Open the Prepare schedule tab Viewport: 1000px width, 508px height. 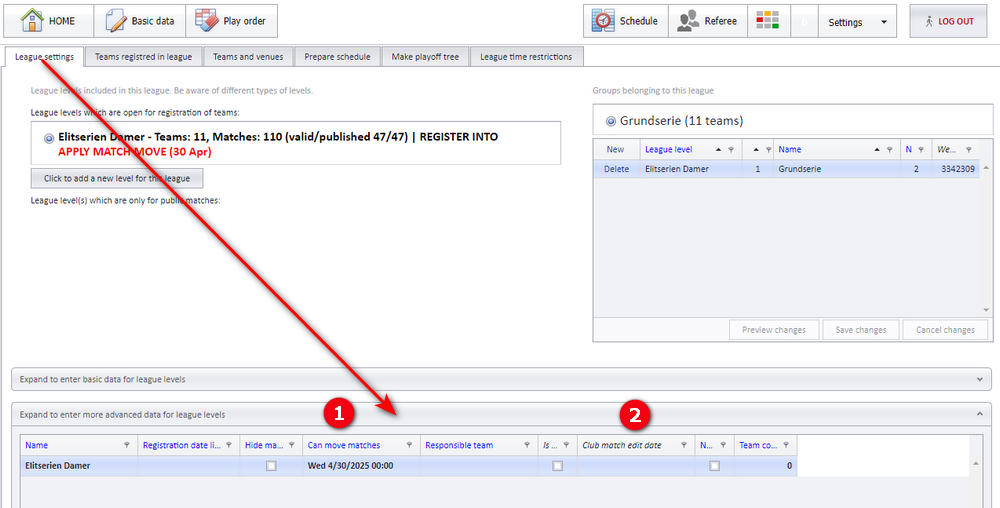(337, 57)
